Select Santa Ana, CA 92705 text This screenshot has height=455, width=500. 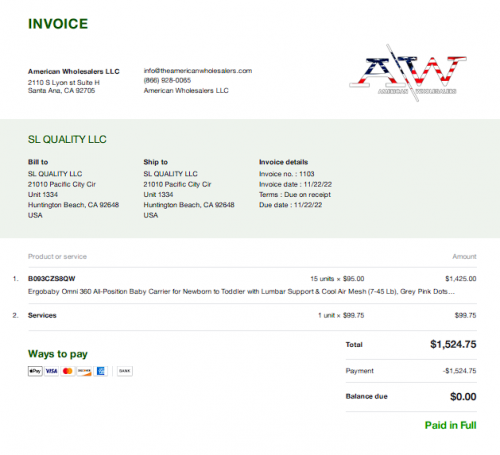(x=61, y=91)
